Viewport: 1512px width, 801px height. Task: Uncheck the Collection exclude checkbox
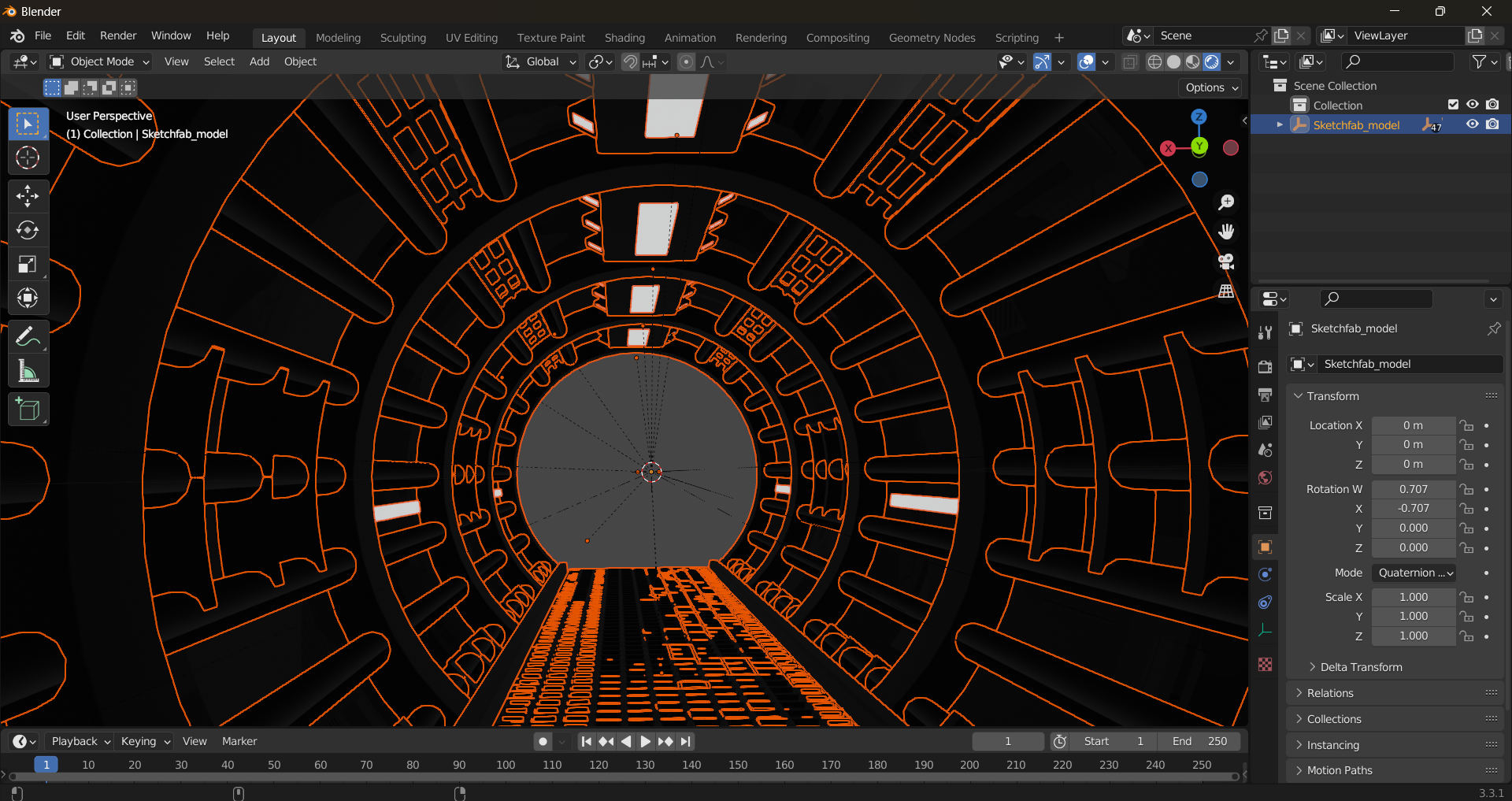pos(1453,105)
